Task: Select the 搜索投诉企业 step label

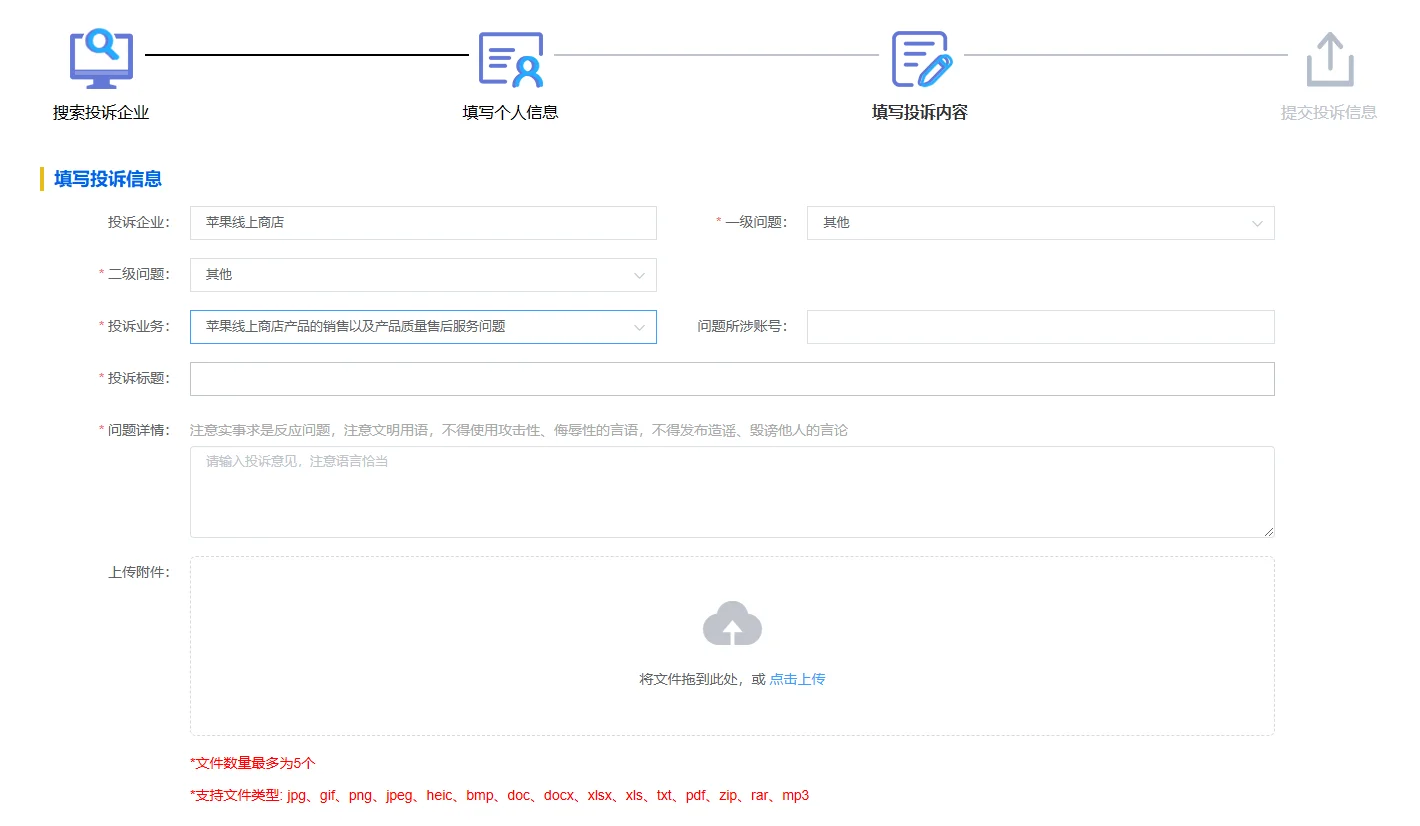Action: tap(100, 112)
